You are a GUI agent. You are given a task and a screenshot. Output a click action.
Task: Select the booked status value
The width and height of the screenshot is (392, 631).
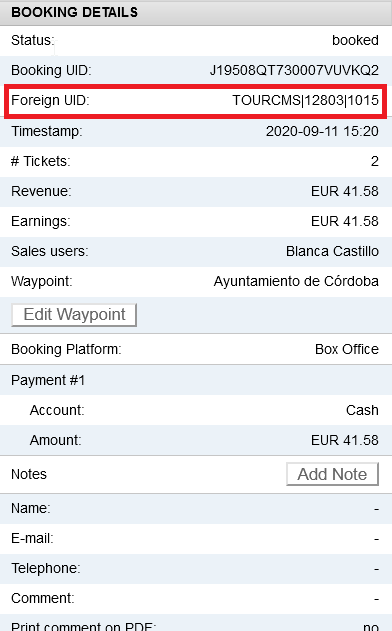(x=355, y=40)
